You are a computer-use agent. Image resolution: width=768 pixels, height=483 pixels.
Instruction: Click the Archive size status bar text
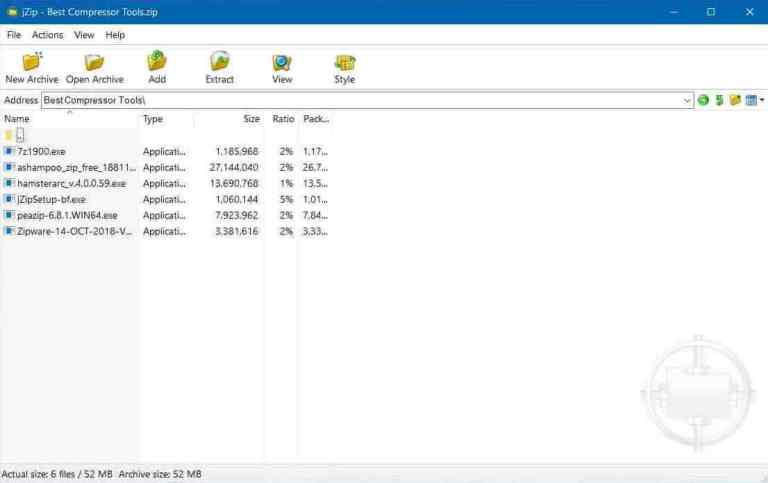(160, 474)
